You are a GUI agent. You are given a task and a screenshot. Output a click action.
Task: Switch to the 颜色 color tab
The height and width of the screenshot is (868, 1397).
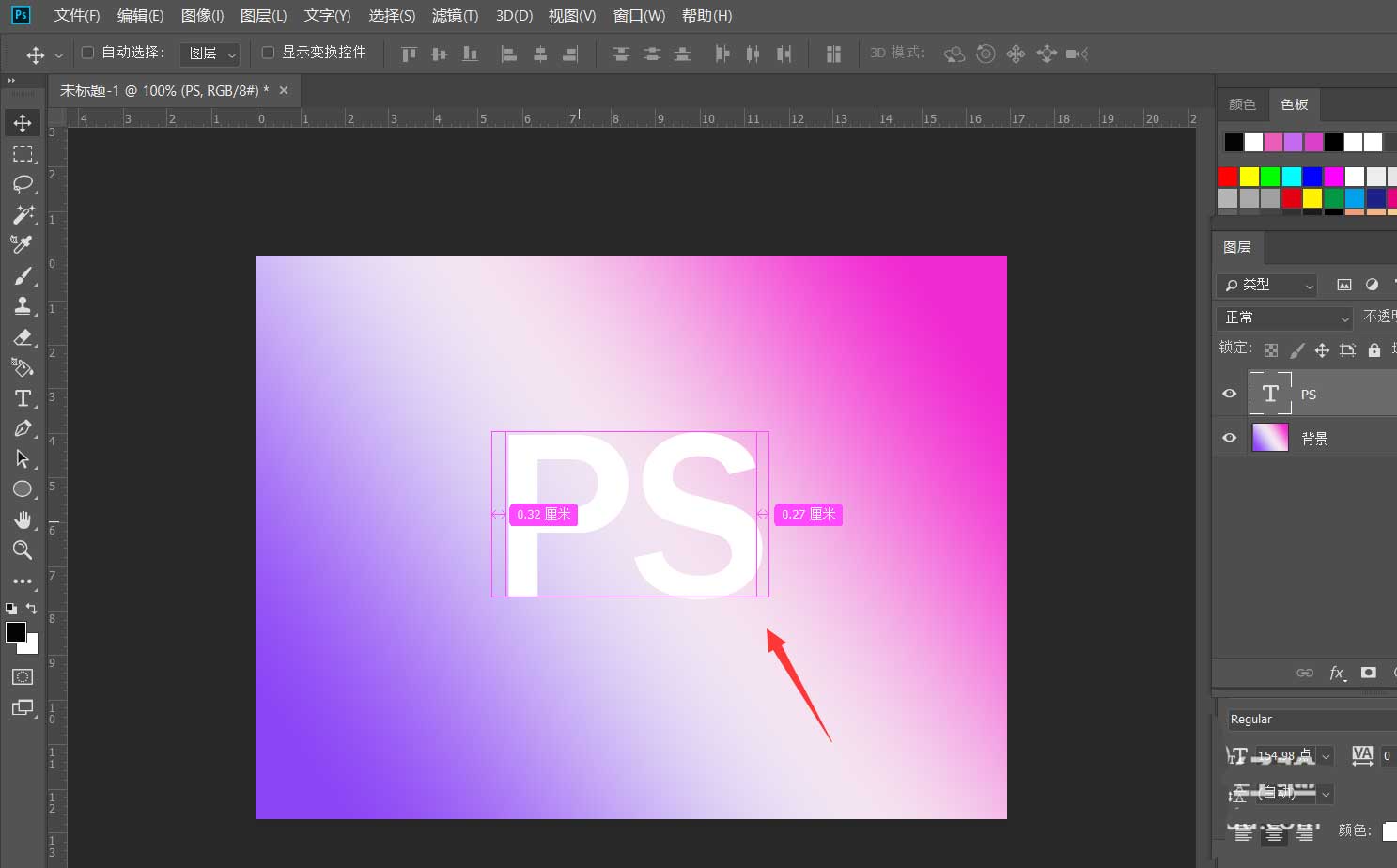(1242, 104)
